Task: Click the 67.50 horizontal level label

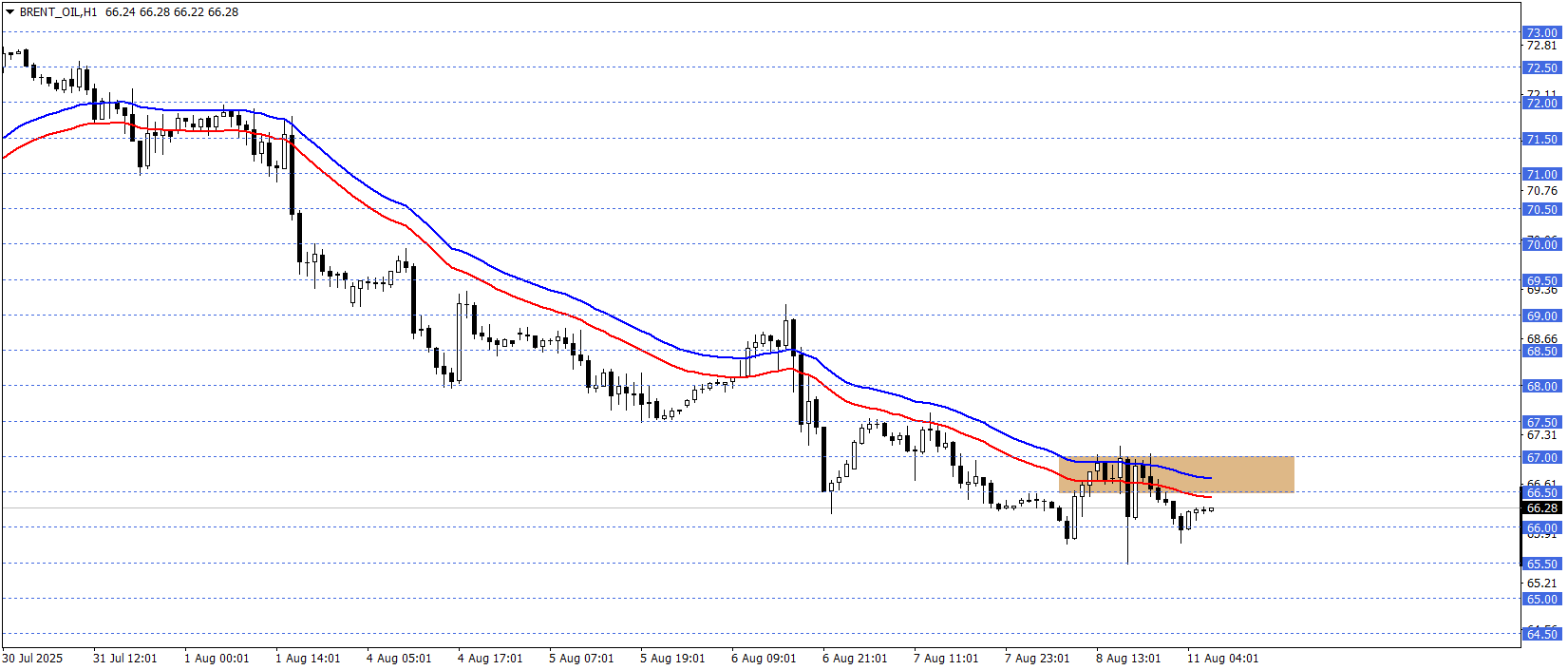Action: point(1542,422)
